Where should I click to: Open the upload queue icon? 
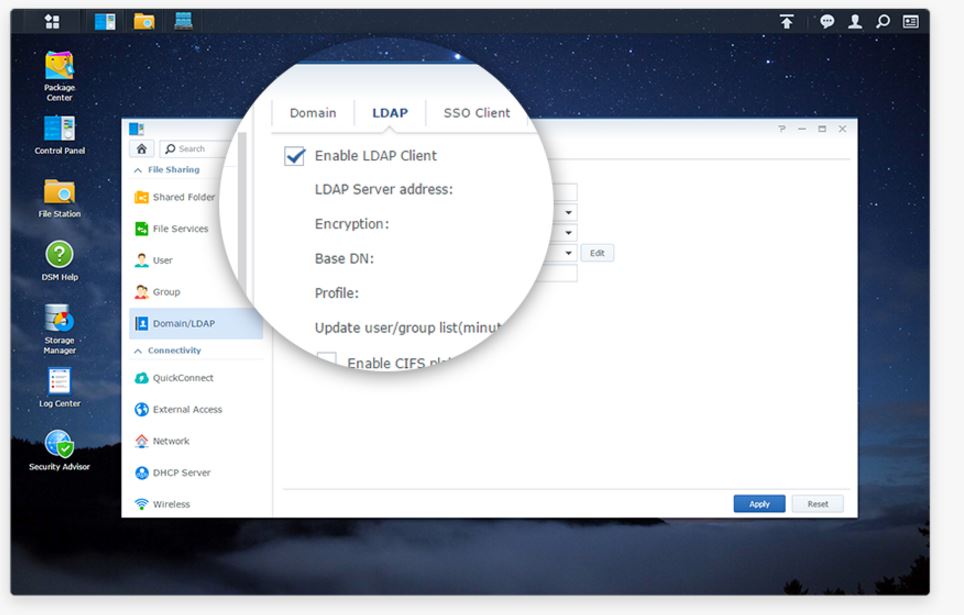coord(787,22)
